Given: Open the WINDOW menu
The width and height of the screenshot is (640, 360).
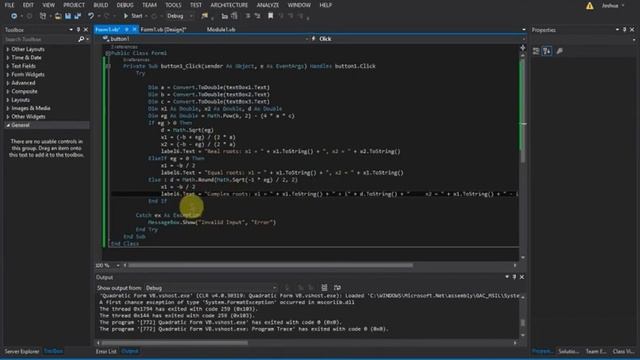Looking at the screenshot, I should tap(299, 5).
